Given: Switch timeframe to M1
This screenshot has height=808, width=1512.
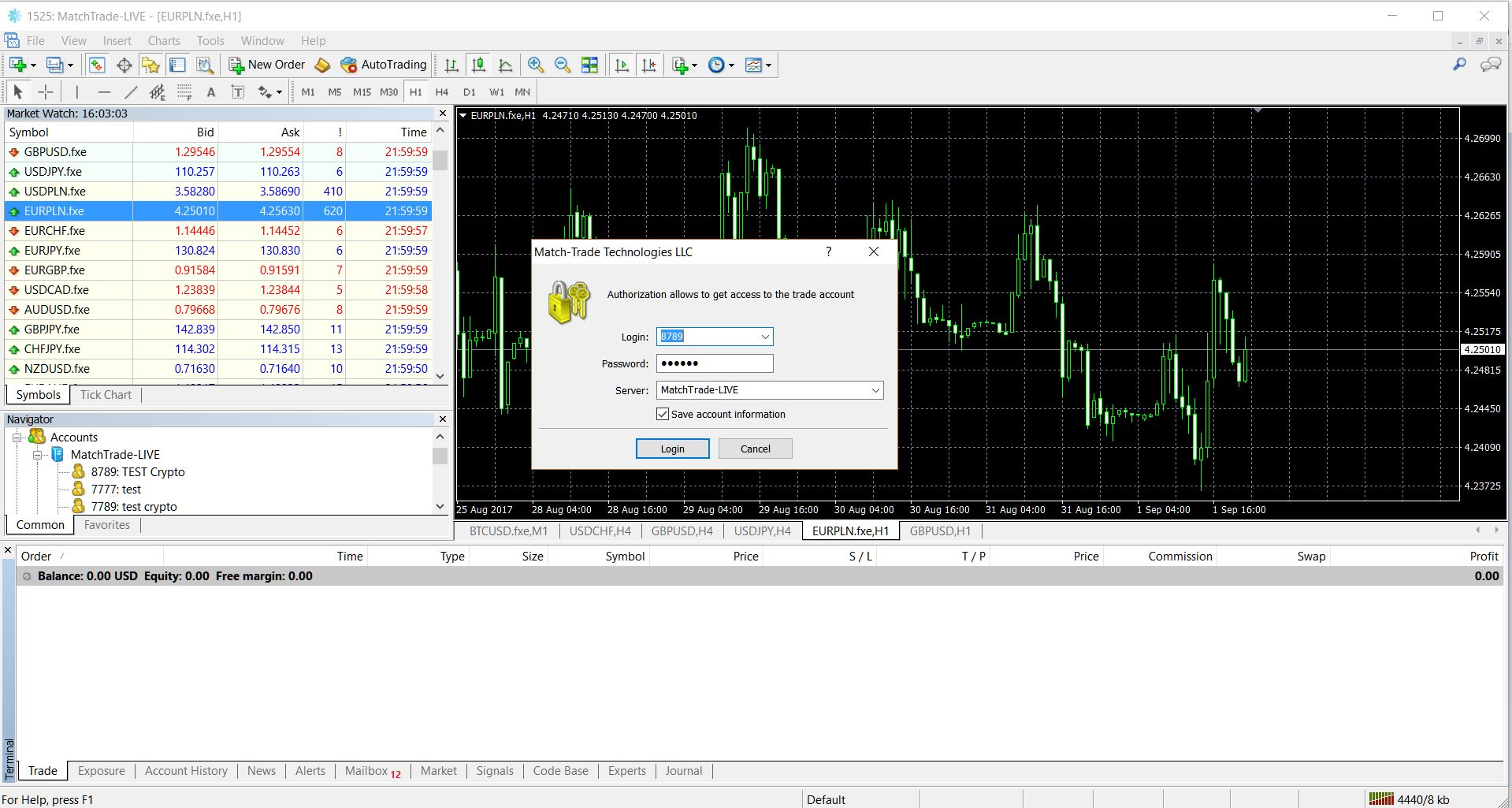Looking at the screenshot, I should 308,91.
